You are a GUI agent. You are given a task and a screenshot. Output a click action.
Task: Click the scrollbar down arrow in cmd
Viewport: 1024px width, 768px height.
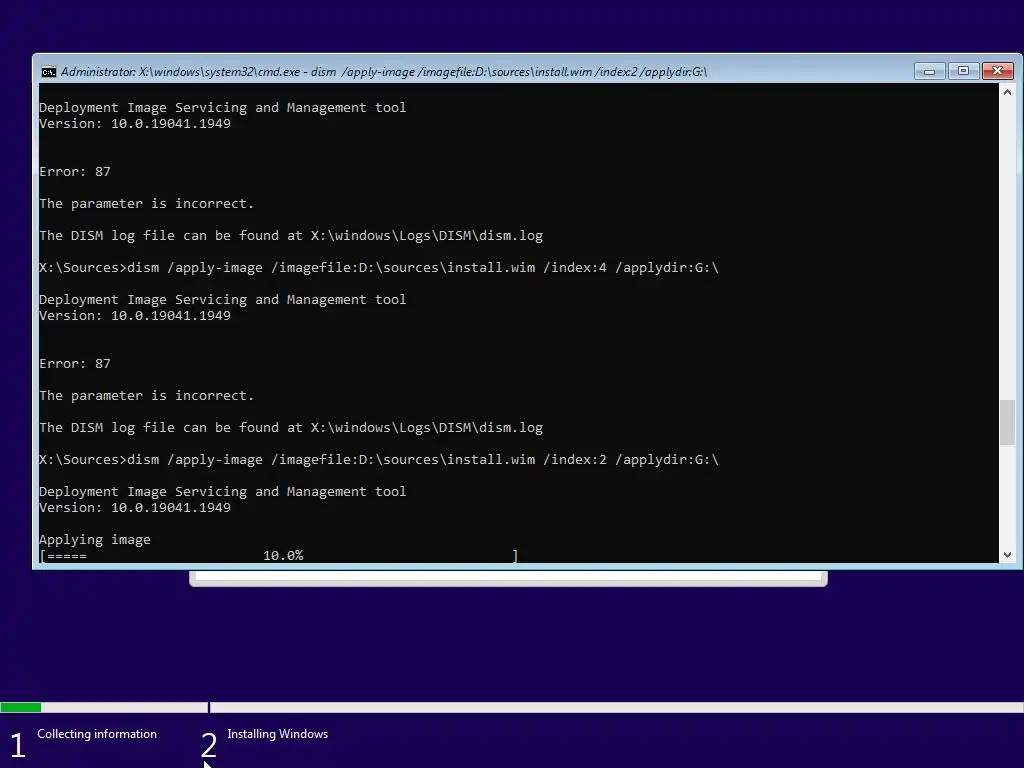tap(1007, 554)
